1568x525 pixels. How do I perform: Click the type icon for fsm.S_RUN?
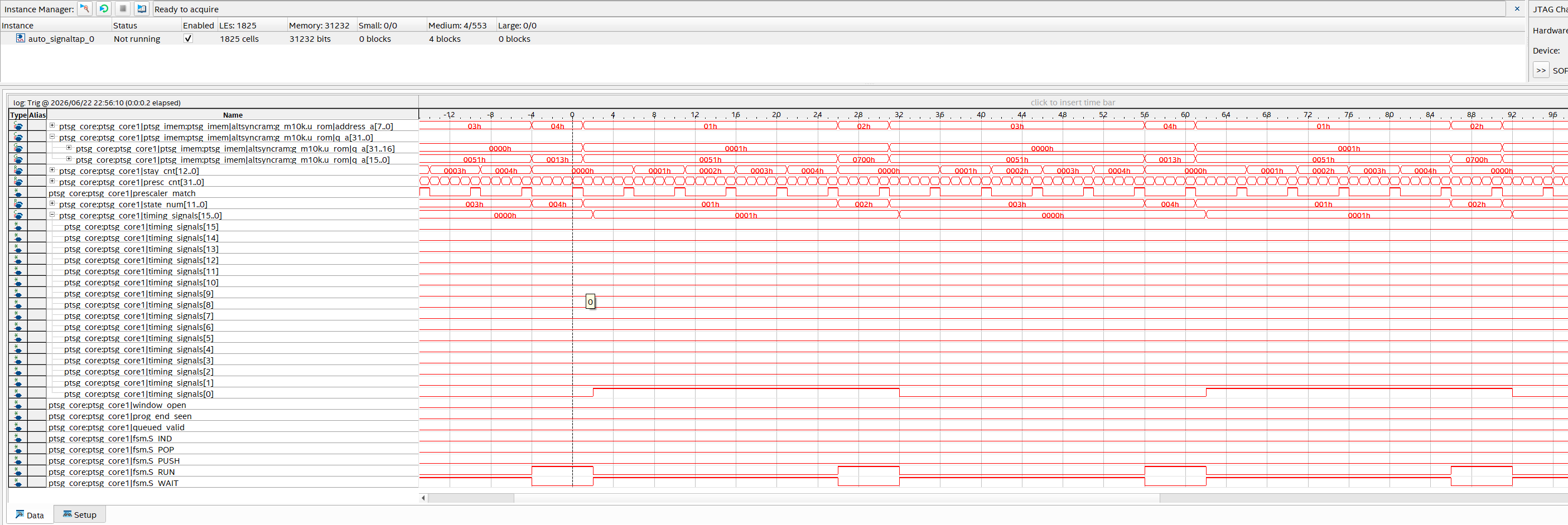[18, 471]
